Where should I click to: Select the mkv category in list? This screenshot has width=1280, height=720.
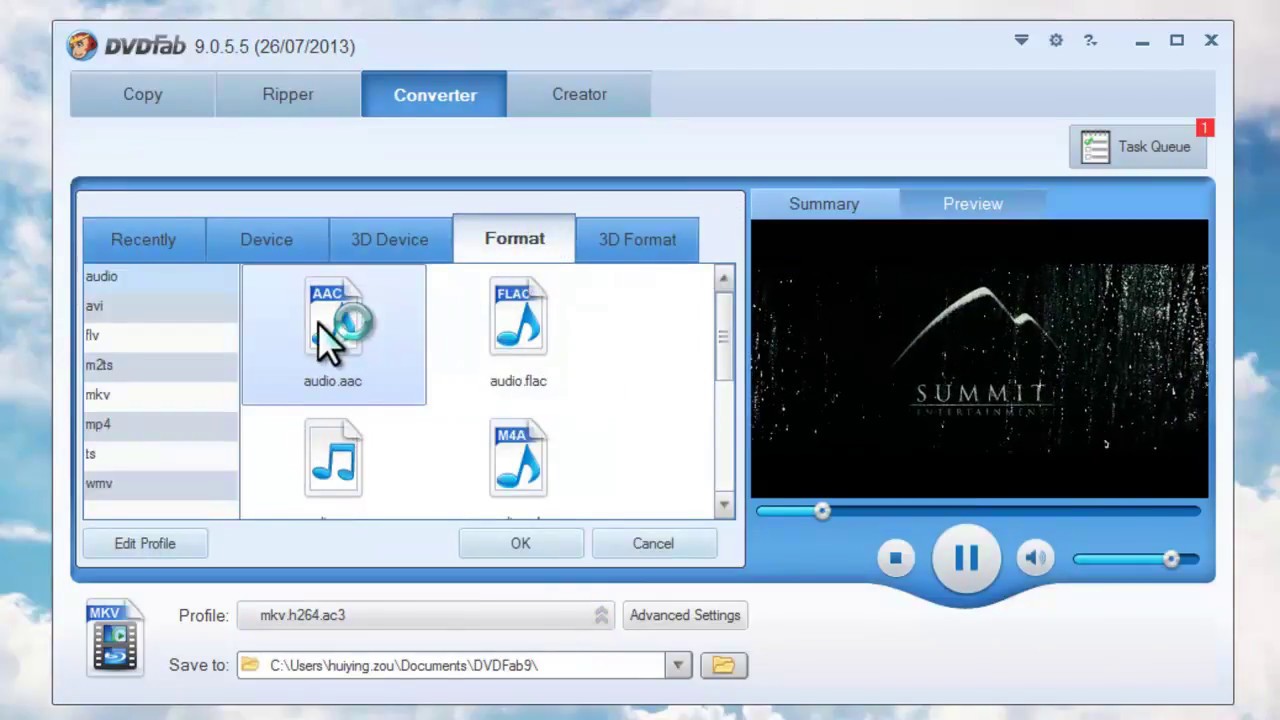[x=161, y=395]
